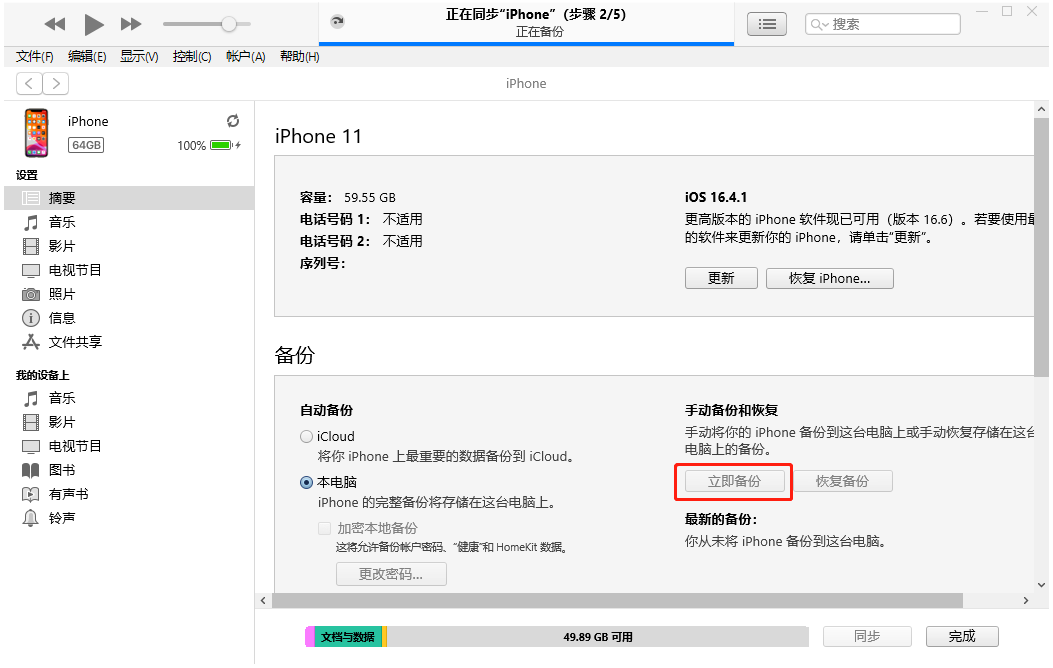Click the rewind previous track icon
The image size is (1053, 668).
tap(55, 24)
